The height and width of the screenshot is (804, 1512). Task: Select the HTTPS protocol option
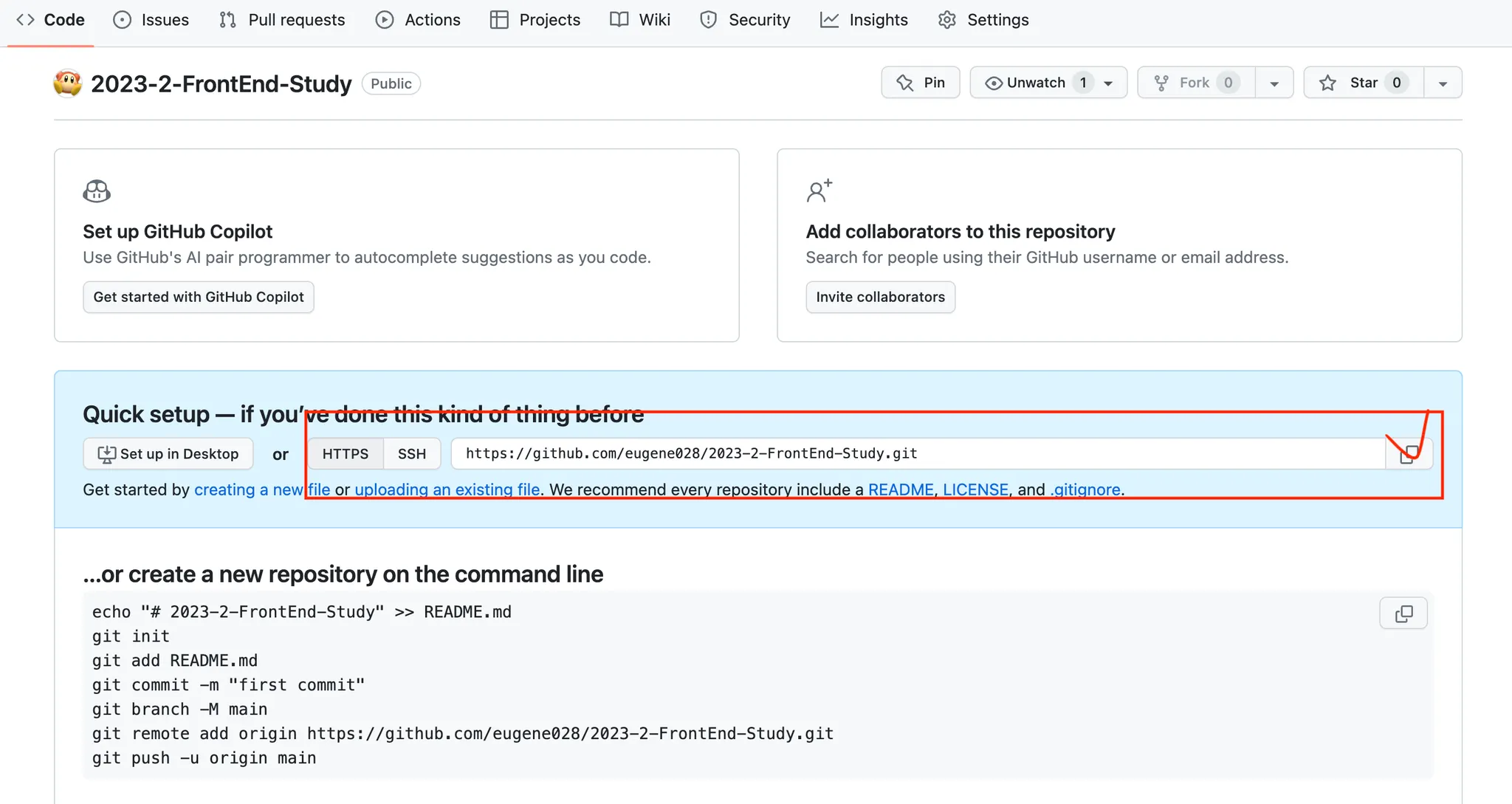[345, 454]
